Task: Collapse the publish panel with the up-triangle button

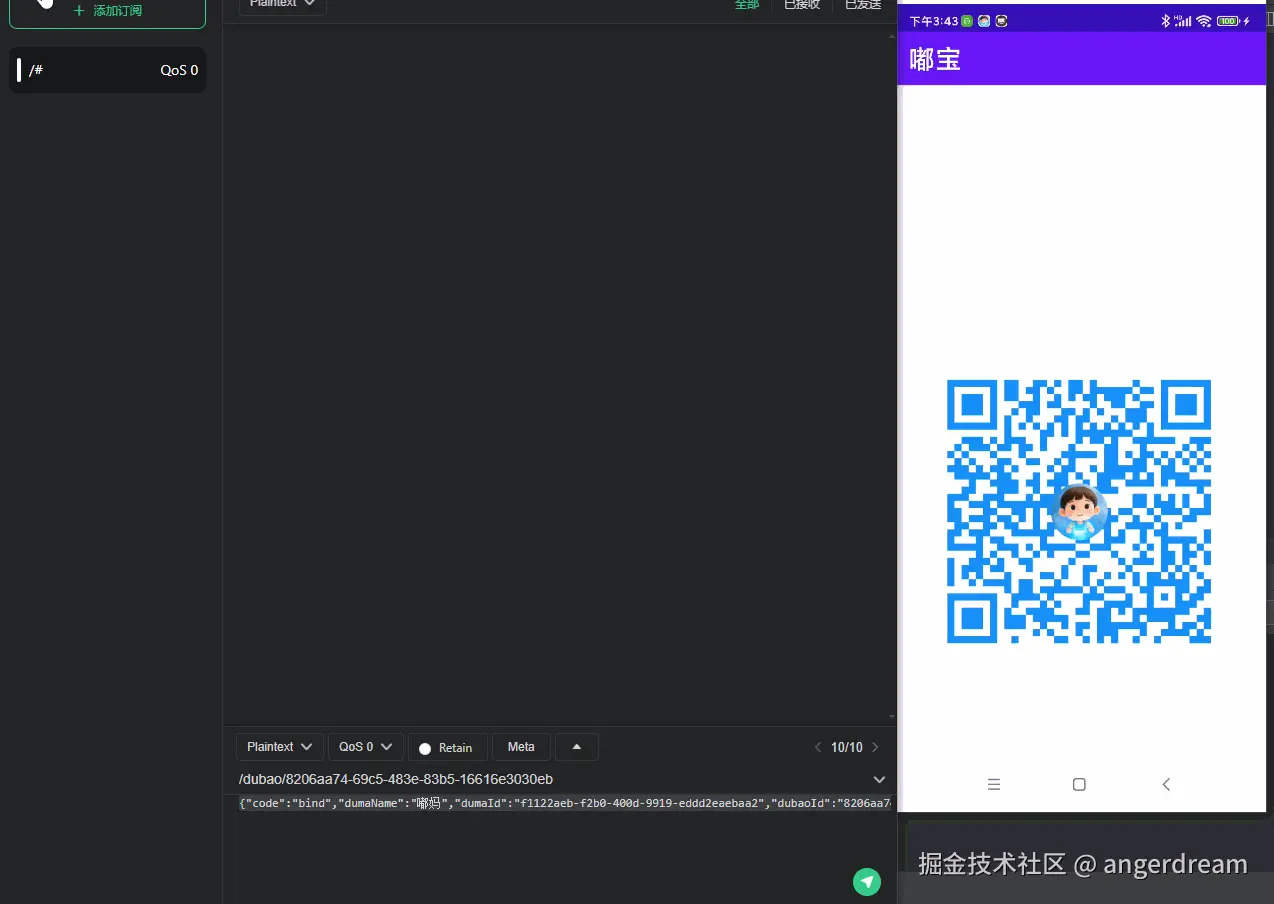Action: (577, 747)
